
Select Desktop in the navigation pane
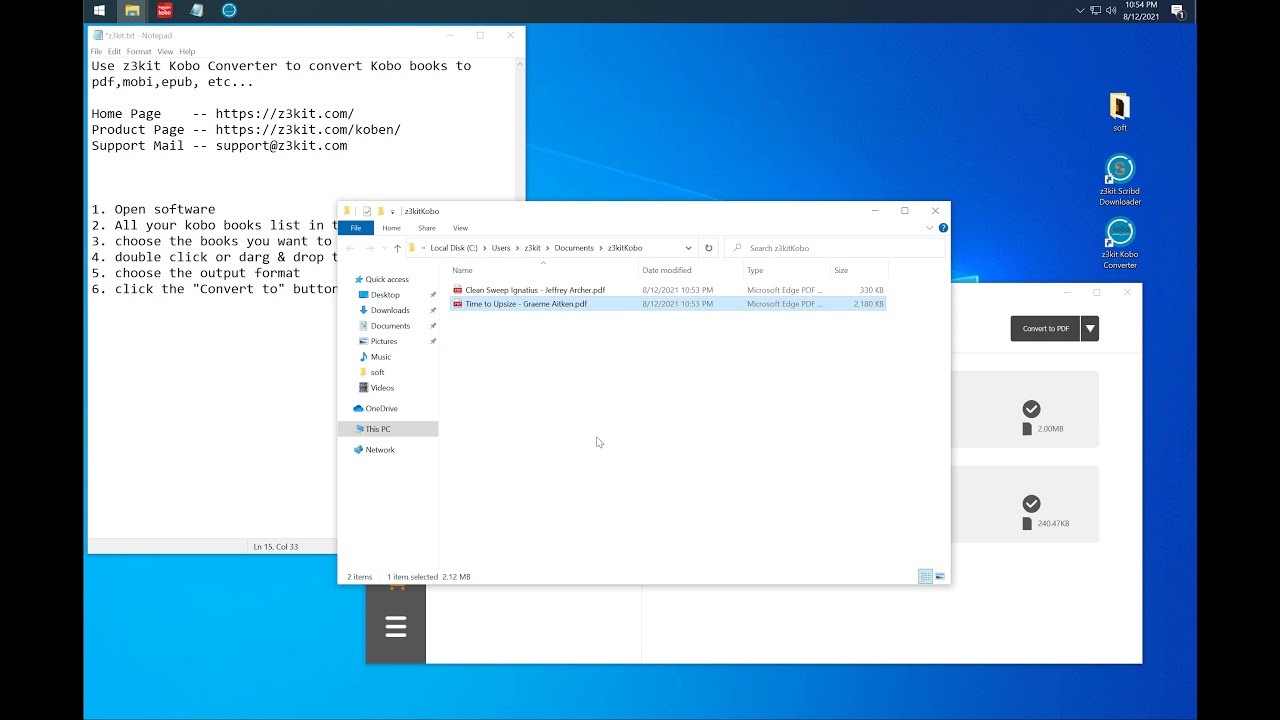[385, 295]
